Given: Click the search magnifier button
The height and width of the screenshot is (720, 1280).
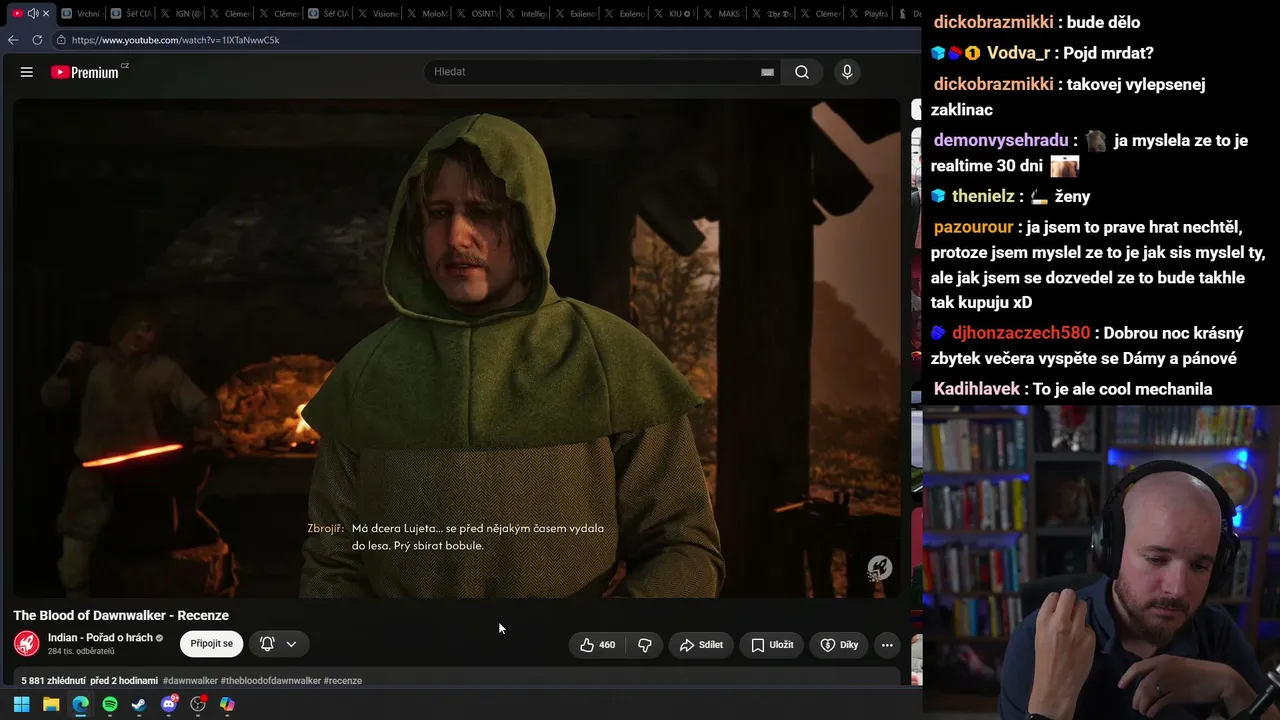Looking at the screenshot, I should point(802,72).
